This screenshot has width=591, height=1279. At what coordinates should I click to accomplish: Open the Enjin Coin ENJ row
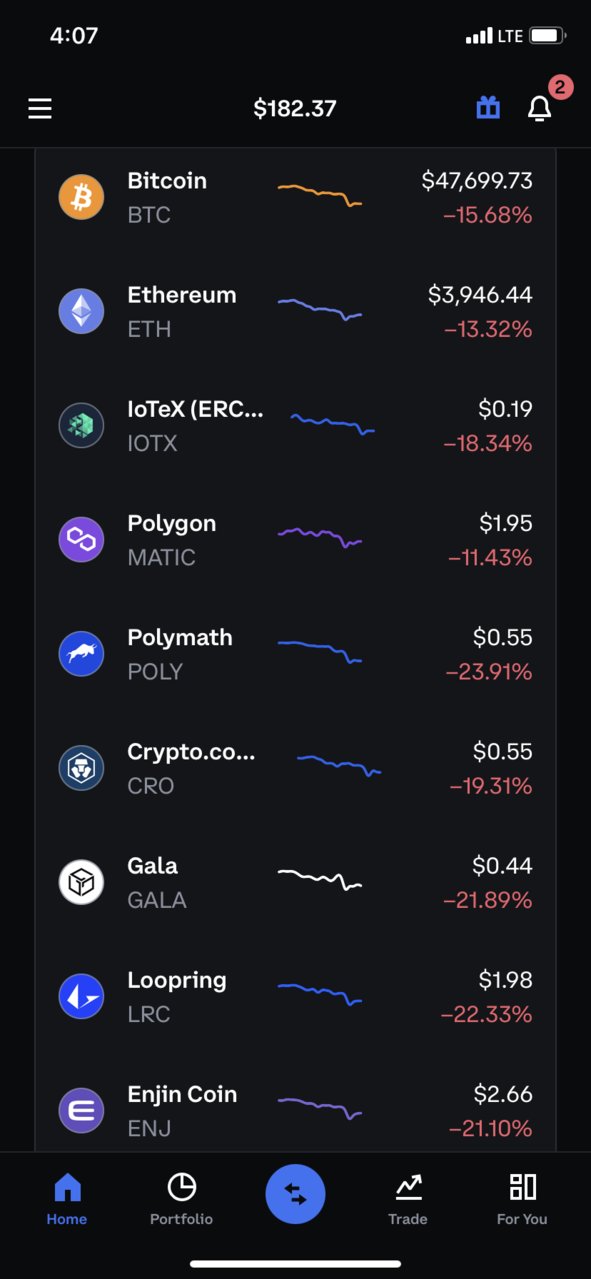(295, 1111)
